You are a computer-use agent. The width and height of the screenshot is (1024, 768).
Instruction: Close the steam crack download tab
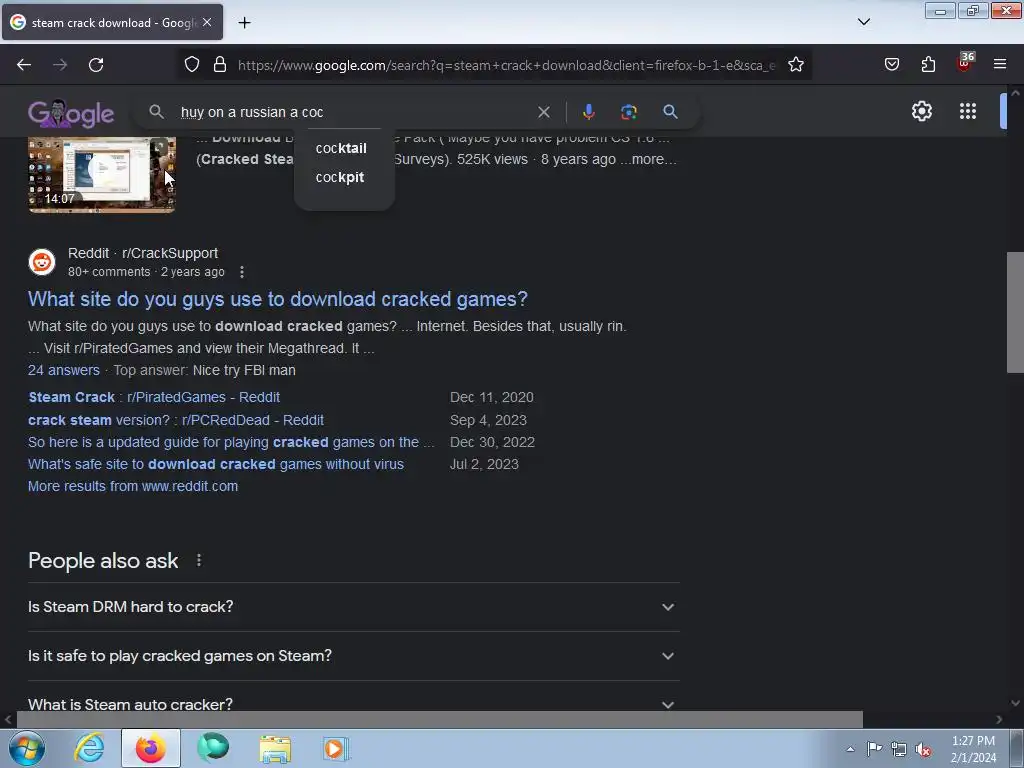click(x=207, y=22)
